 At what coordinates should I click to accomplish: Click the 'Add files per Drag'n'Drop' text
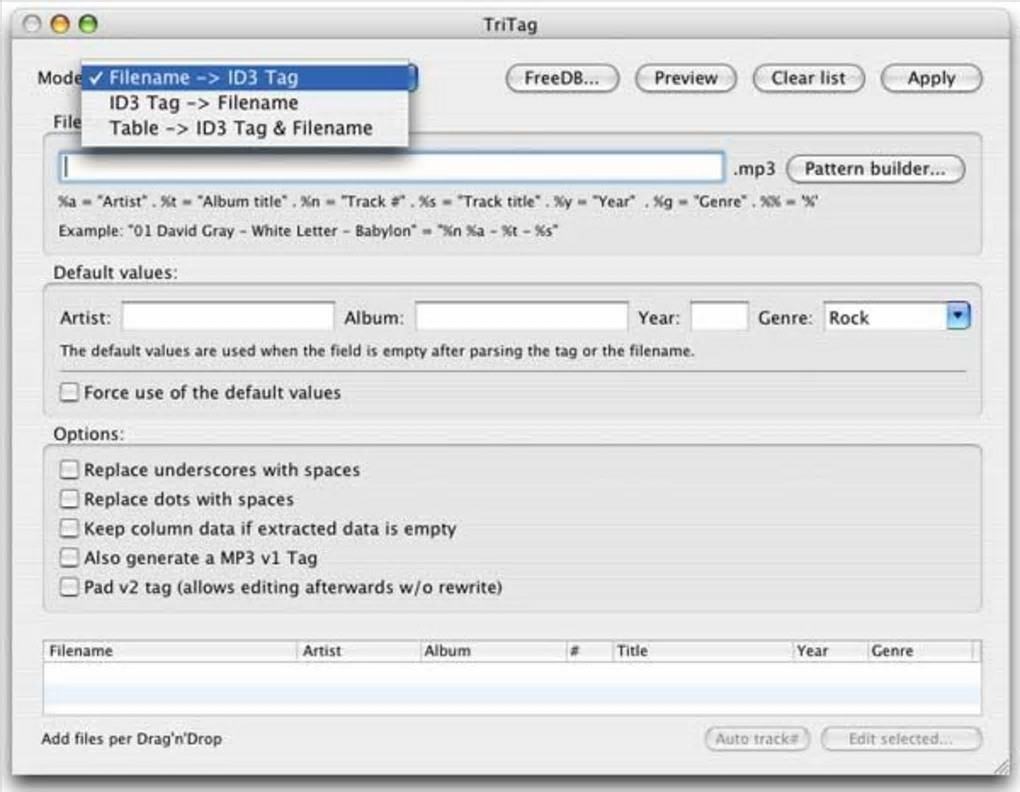(132, 739)
